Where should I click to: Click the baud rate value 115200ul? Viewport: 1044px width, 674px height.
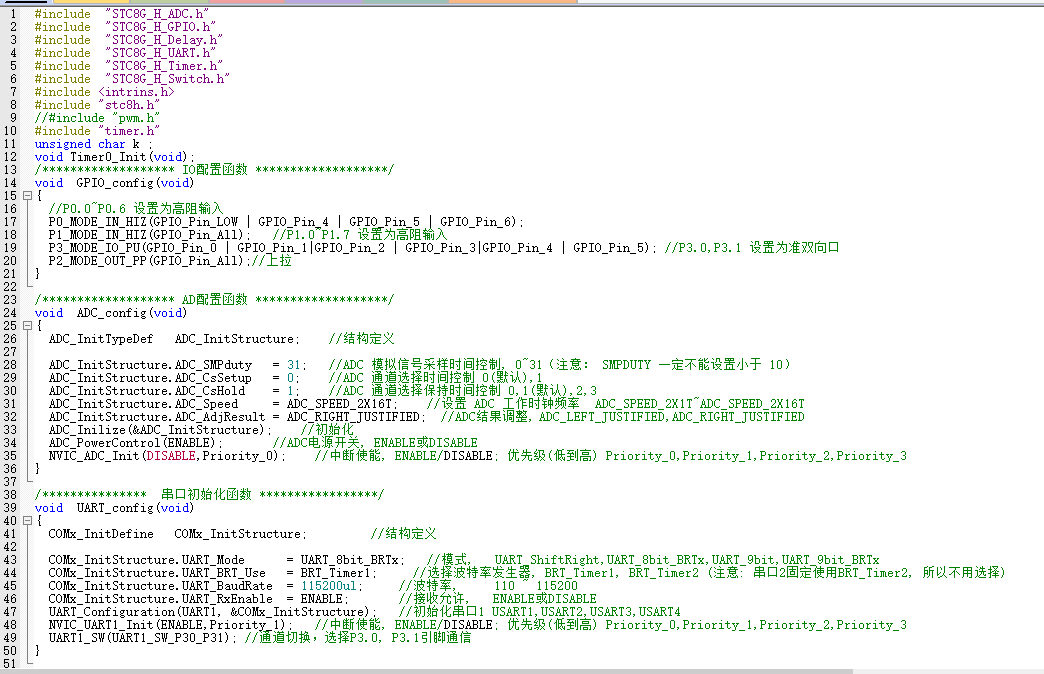pos(329,586)
